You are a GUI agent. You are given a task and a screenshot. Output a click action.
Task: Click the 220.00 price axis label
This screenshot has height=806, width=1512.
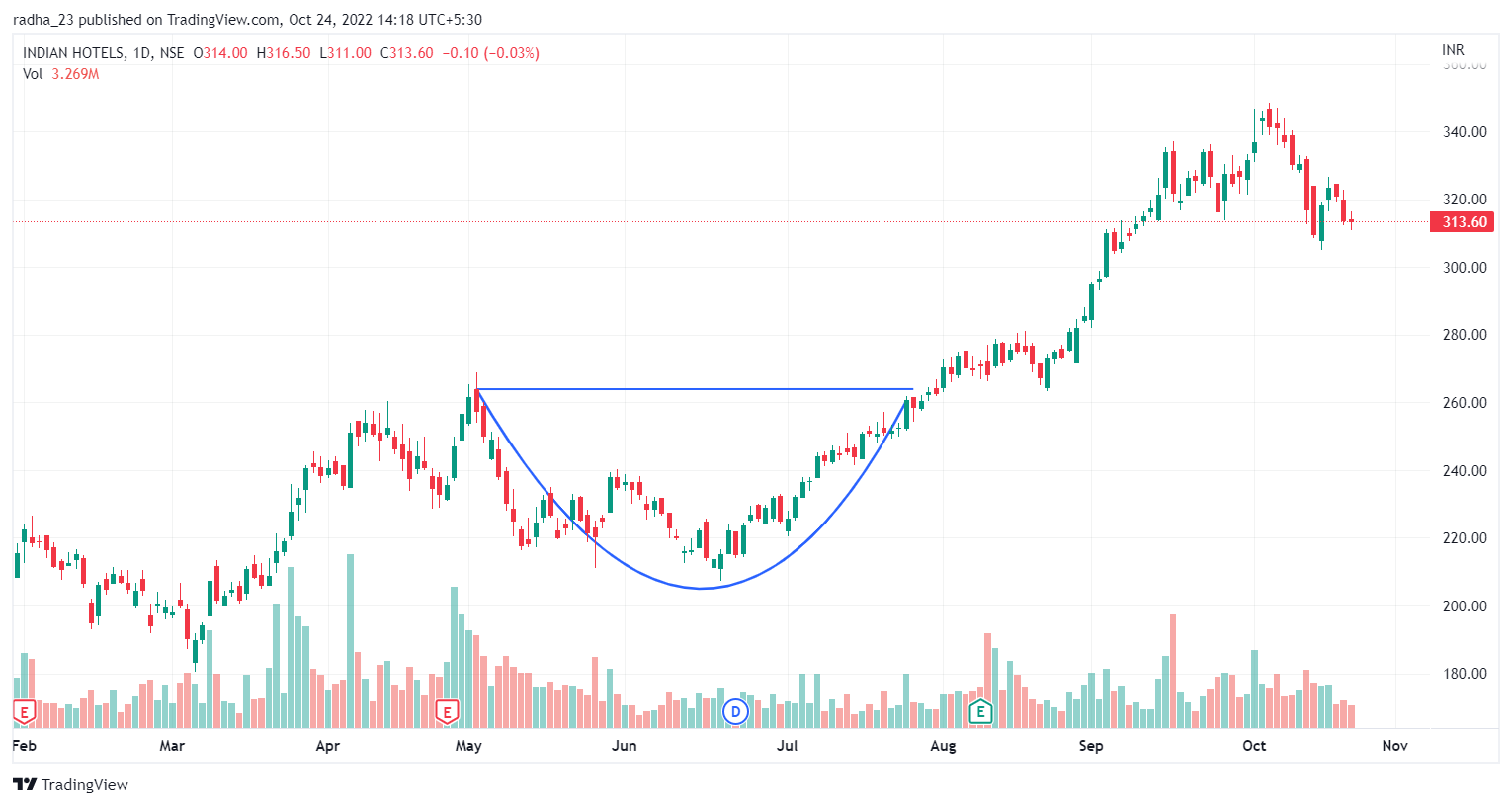coord(1465,537)
